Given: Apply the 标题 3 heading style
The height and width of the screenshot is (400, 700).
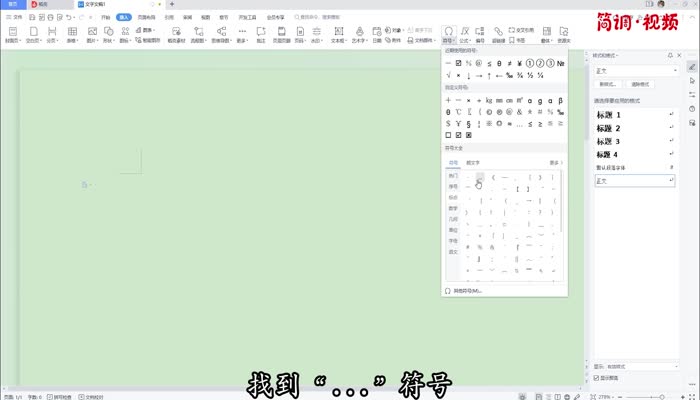Looking at the screenshot, I should (x=634, y=142).
